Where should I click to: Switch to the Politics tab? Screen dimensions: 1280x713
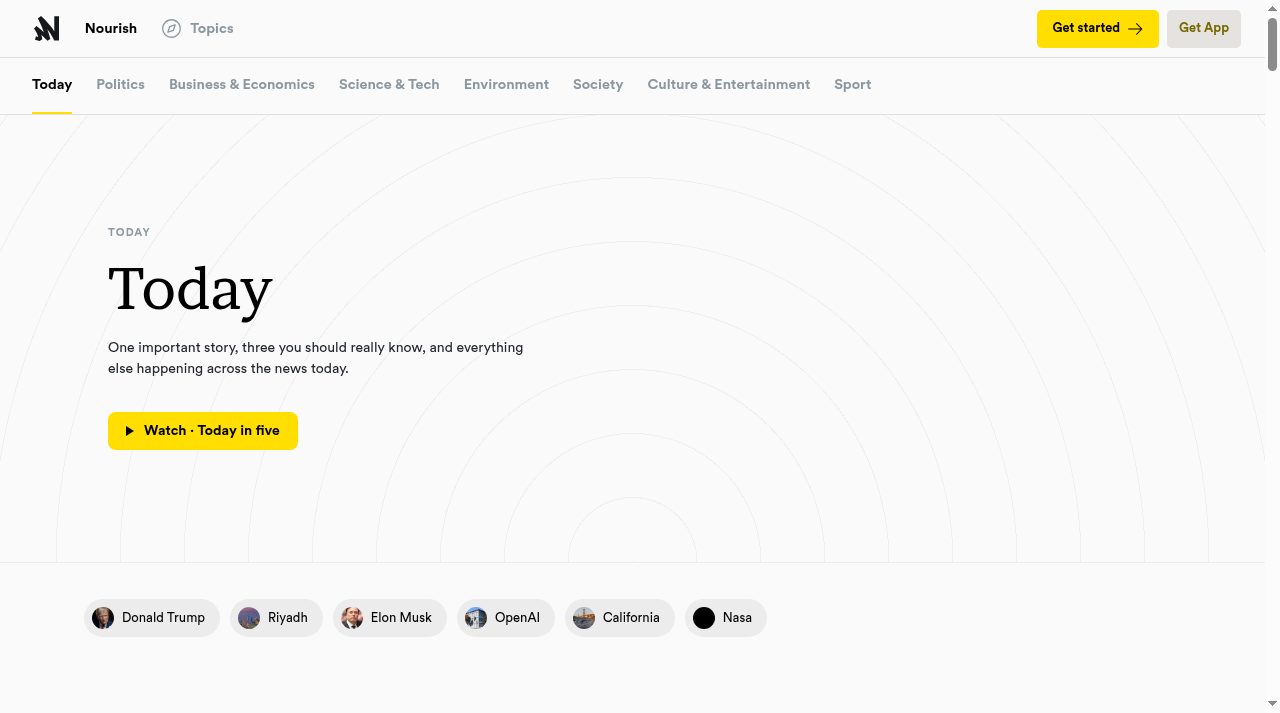click(121, 85)
